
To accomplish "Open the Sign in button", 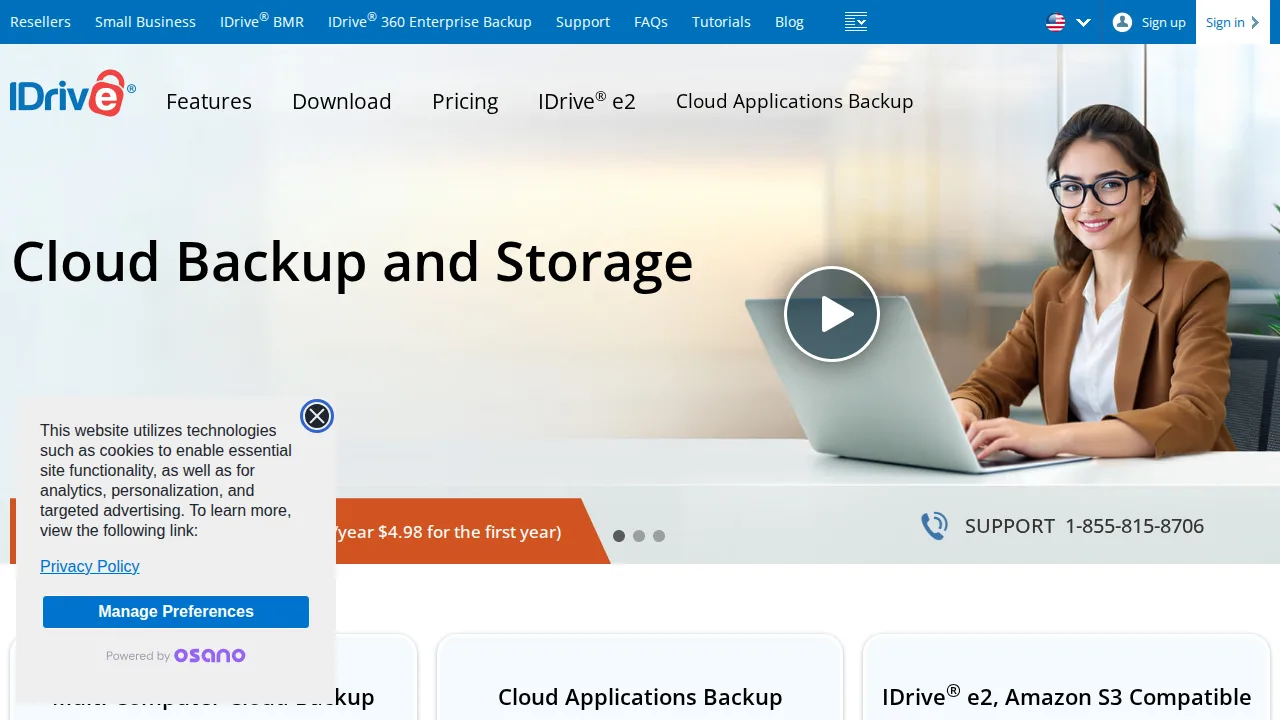I will click(1232, 22).
